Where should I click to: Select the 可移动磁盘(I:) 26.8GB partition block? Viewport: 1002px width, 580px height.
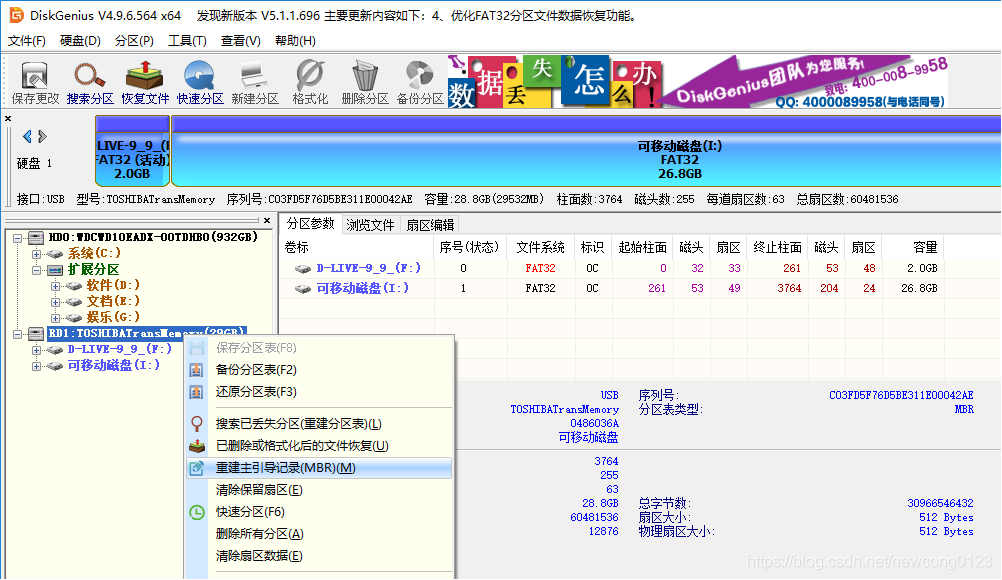(586, 151)
